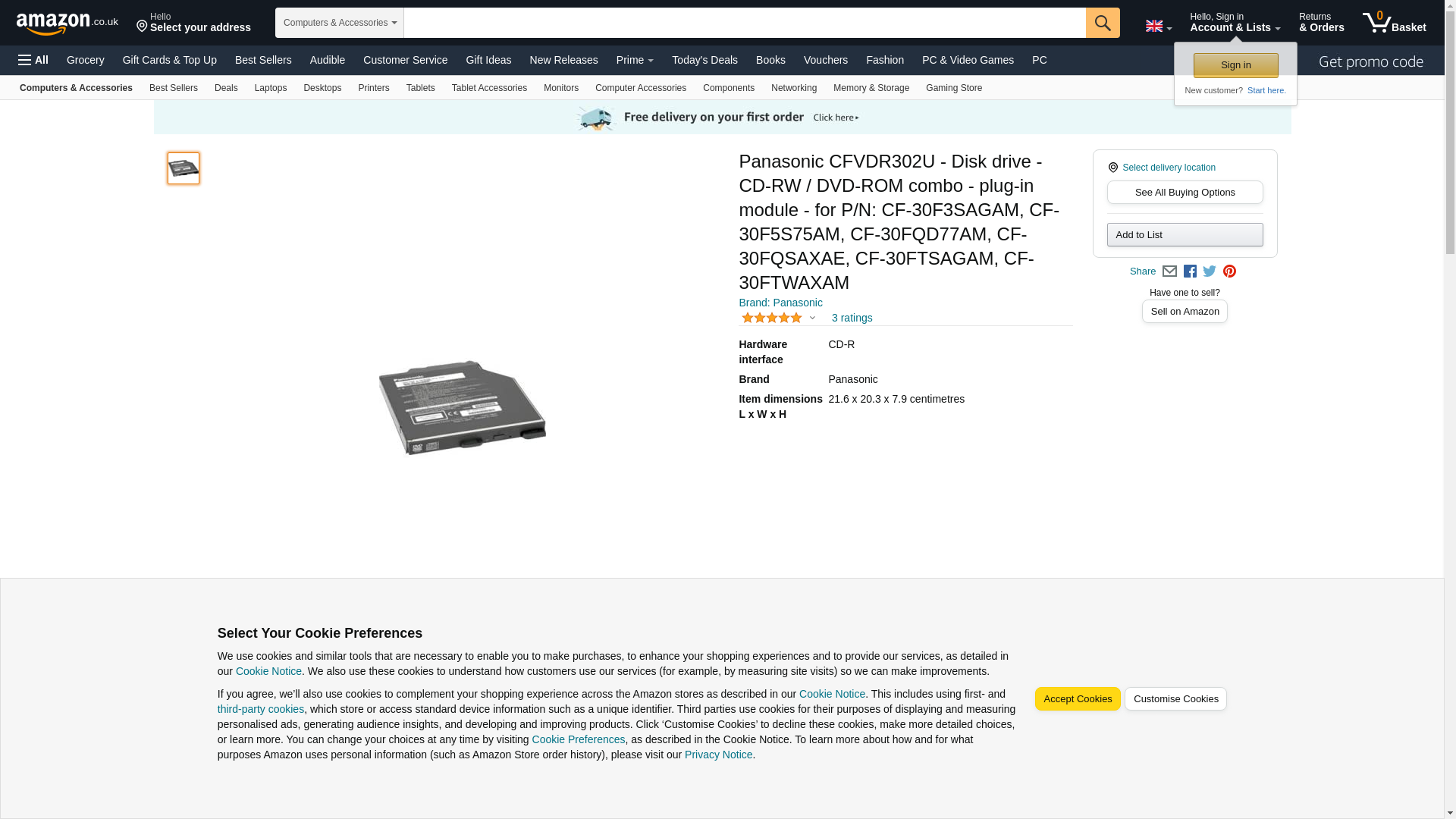Open Today's Deals in navigation bar
This screenshot has width=1456, height=819.
(x=704, y=60)
